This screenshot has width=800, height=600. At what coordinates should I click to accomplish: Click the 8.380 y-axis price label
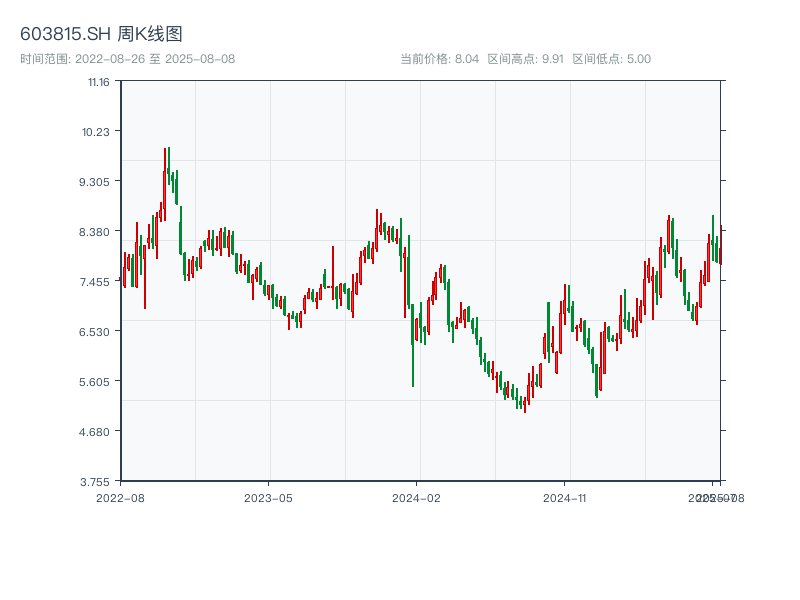tap(96, 232)
